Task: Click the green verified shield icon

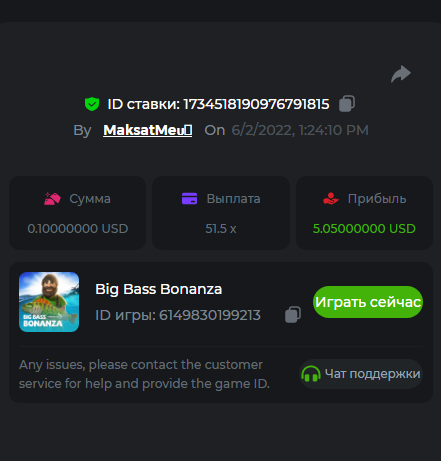Action: [x=92, y=104]
